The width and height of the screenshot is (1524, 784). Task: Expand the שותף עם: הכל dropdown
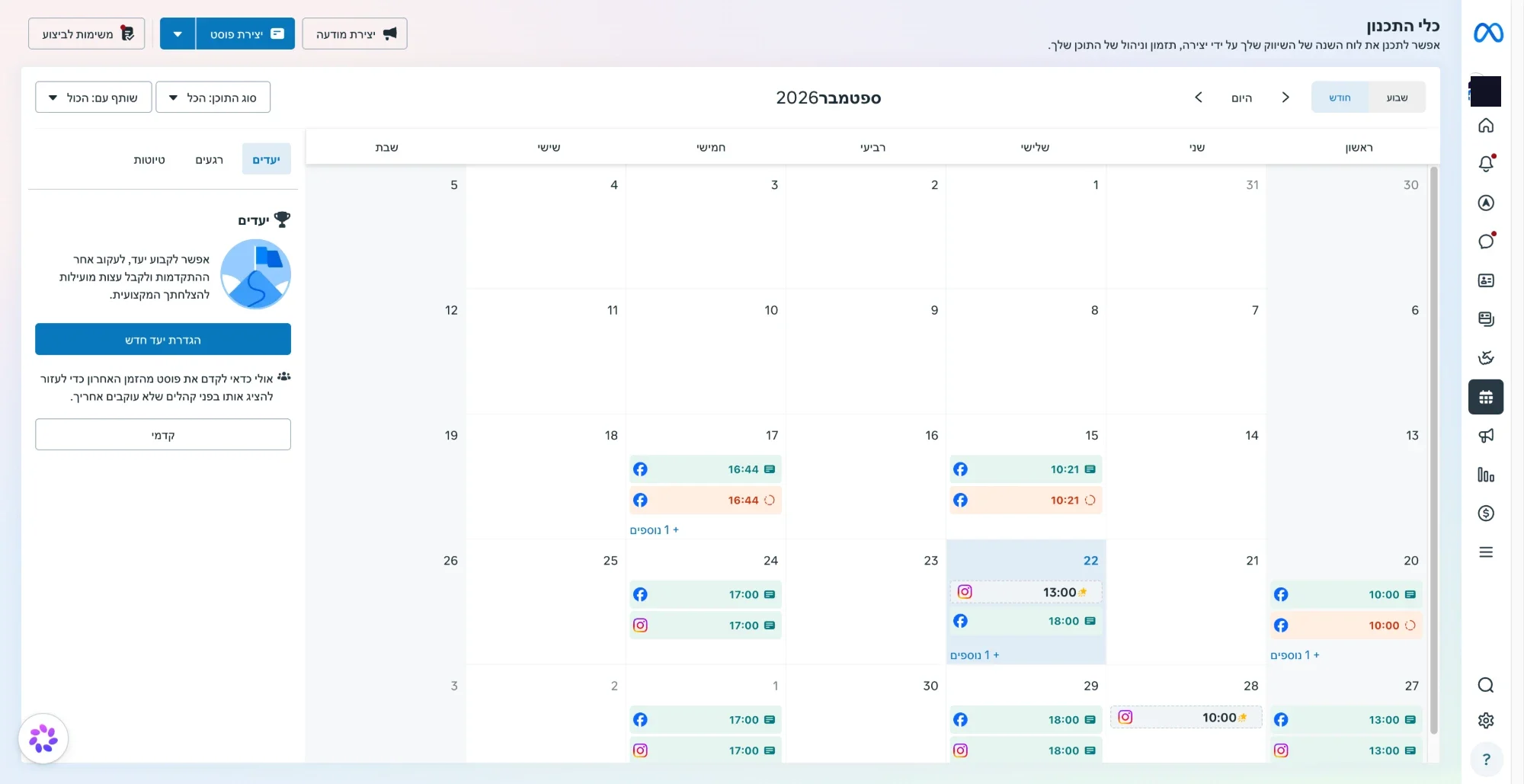point(94,98)
